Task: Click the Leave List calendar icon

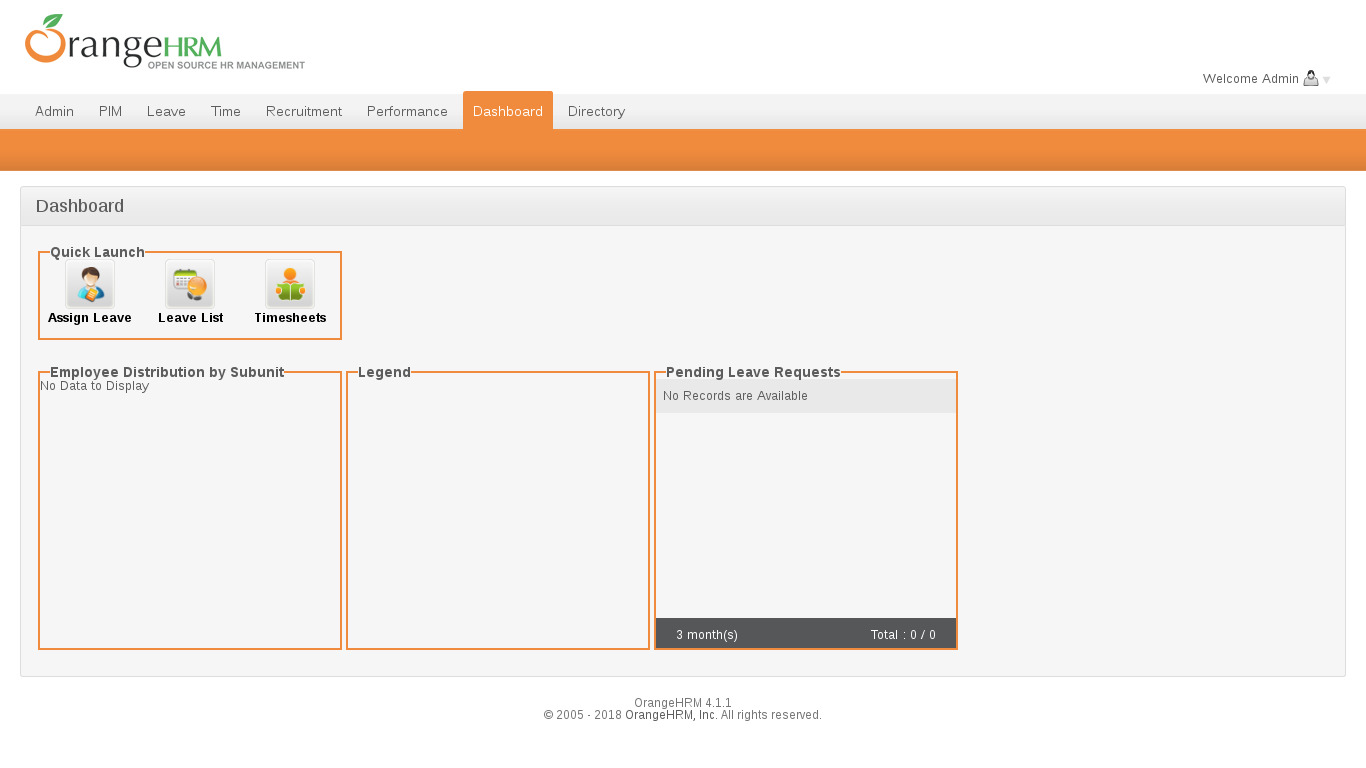Action: point(190,284)
